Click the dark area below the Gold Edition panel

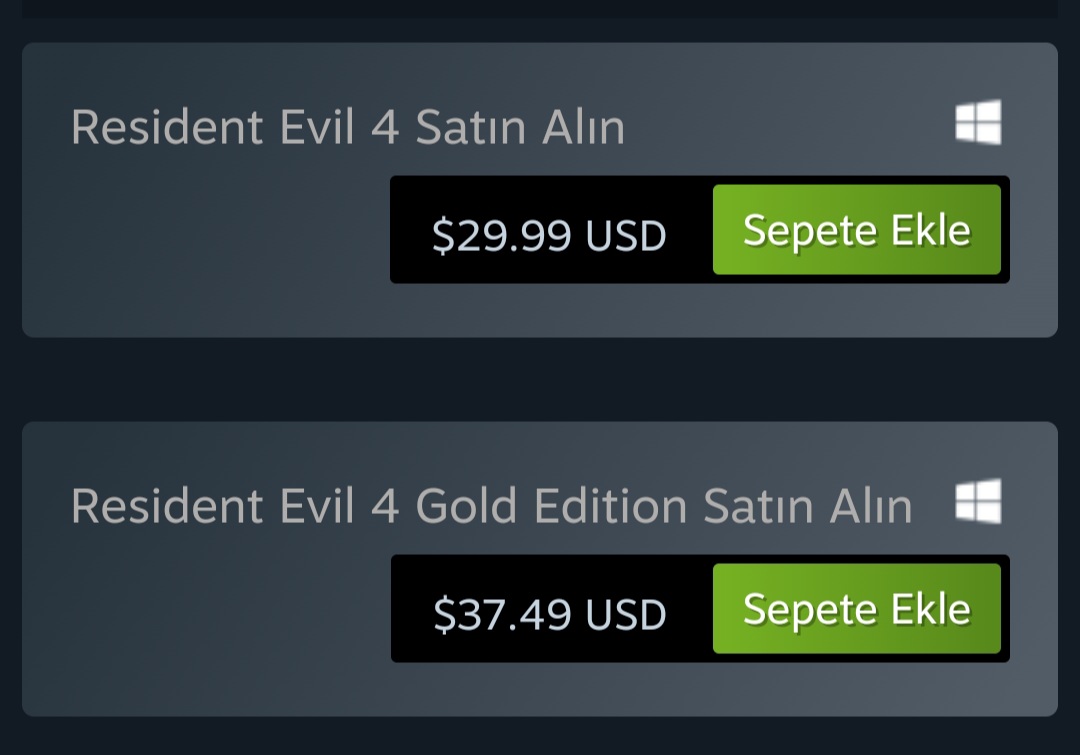coord(540,738)
